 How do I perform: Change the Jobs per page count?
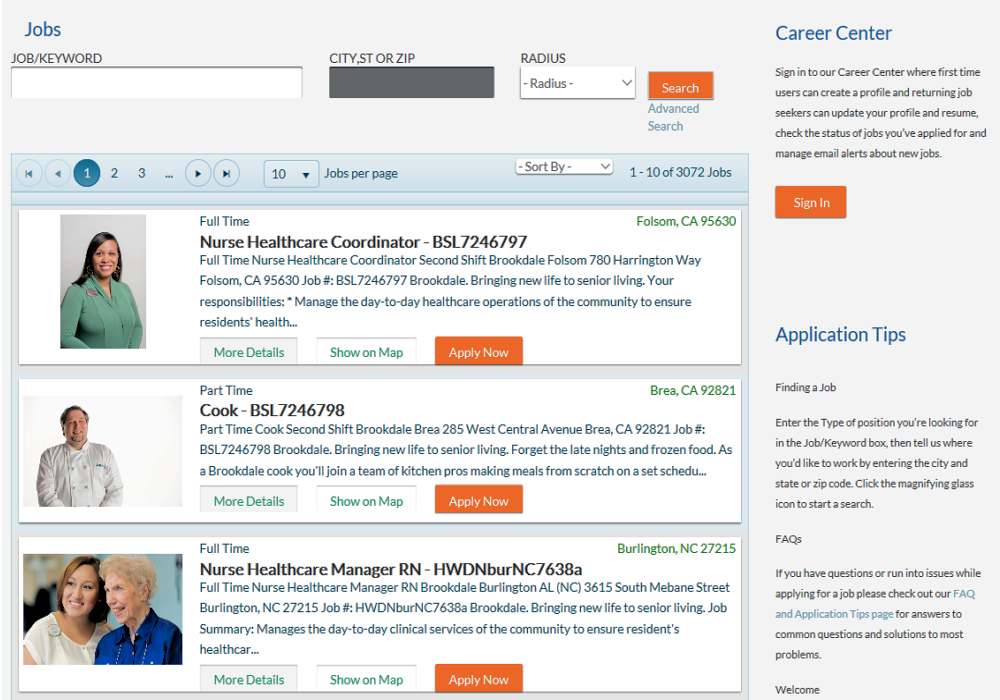point(290,173)
